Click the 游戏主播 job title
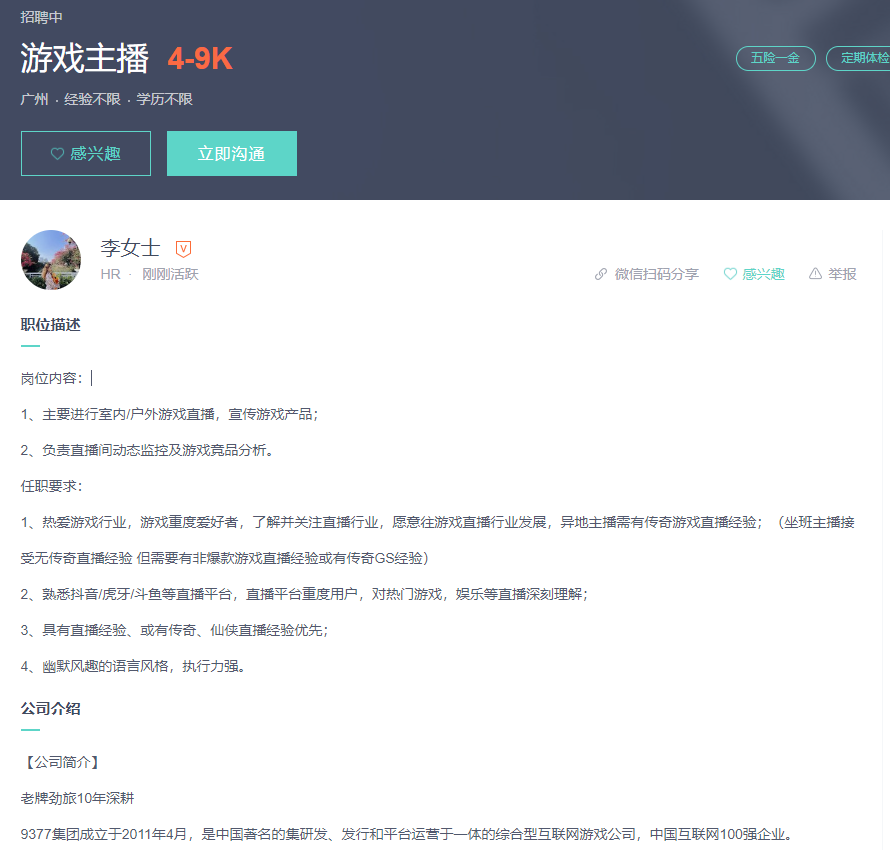The image size is (890, 850). 85,58
